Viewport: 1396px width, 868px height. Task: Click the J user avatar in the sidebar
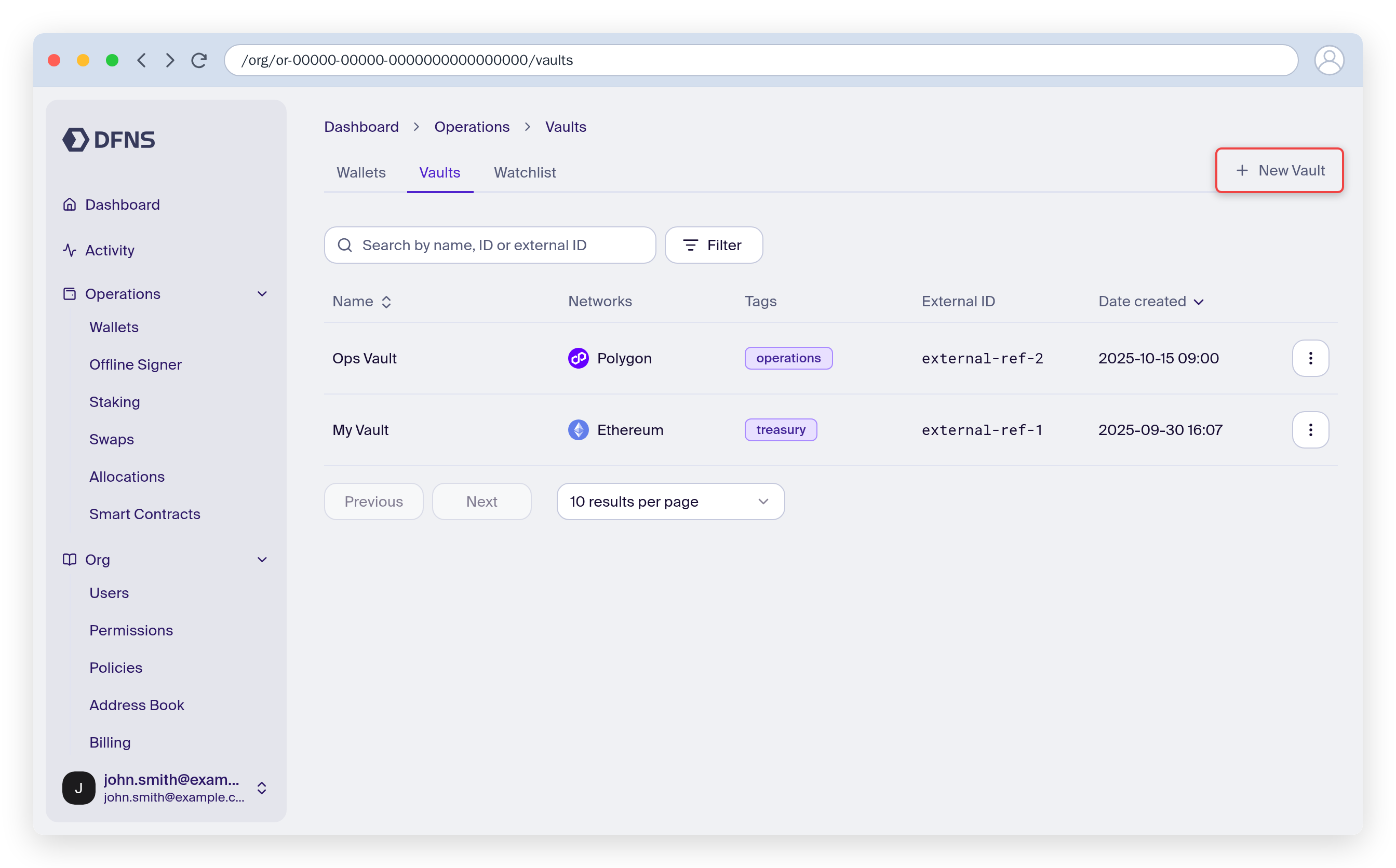78,788
